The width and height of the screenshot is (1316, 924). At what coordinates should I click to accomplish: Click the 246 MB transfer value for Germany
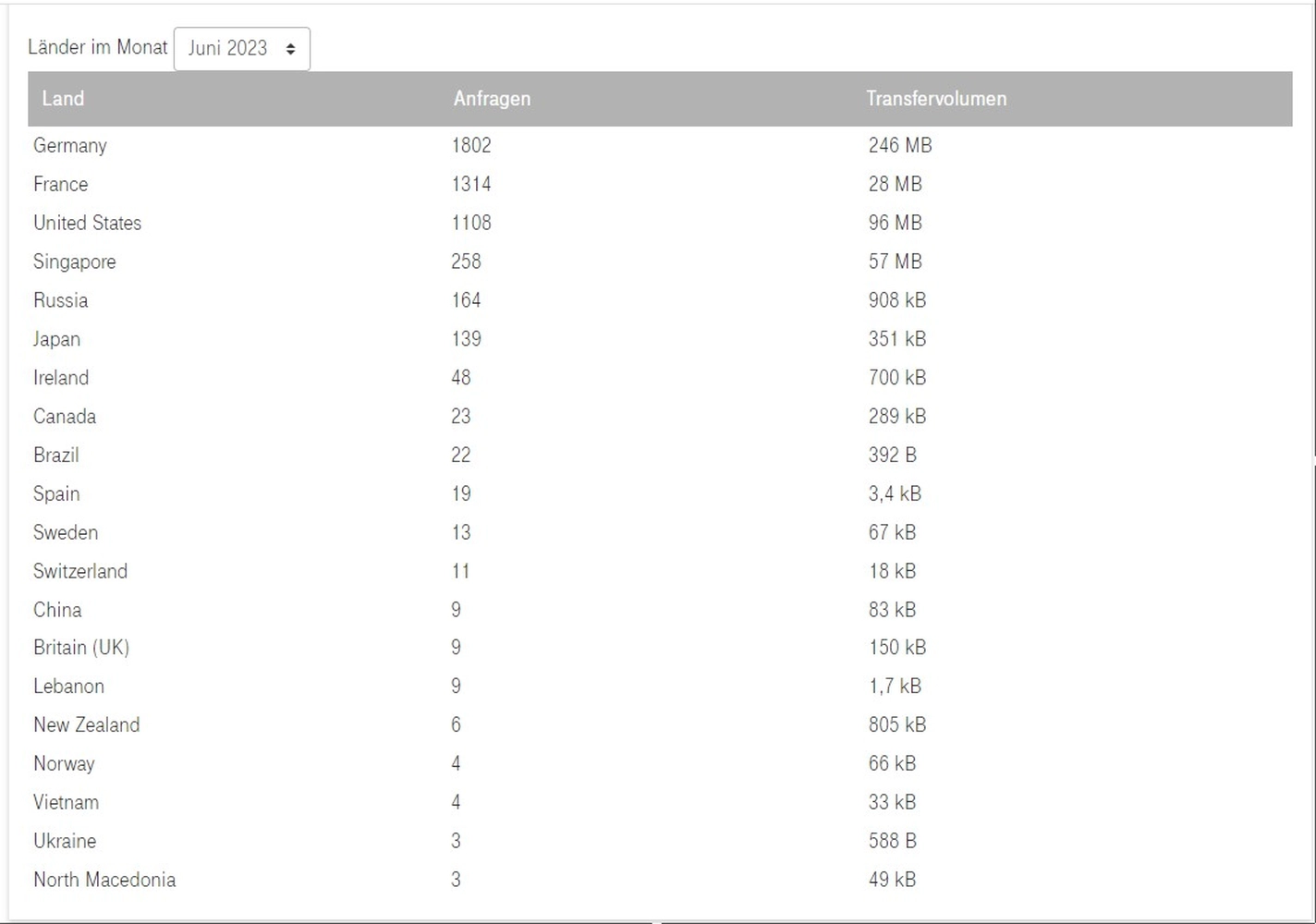899,145
